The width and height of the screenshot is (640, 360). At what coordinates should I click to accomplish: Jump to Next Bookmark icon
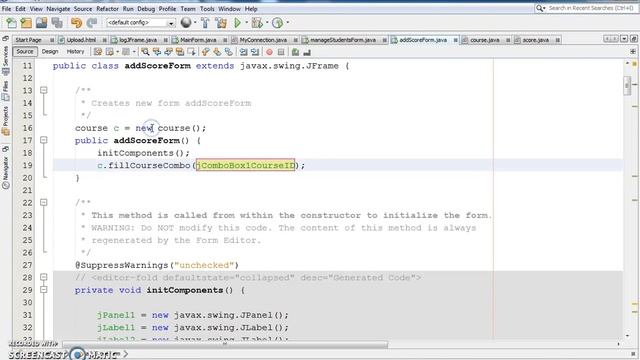click(217, 52)
